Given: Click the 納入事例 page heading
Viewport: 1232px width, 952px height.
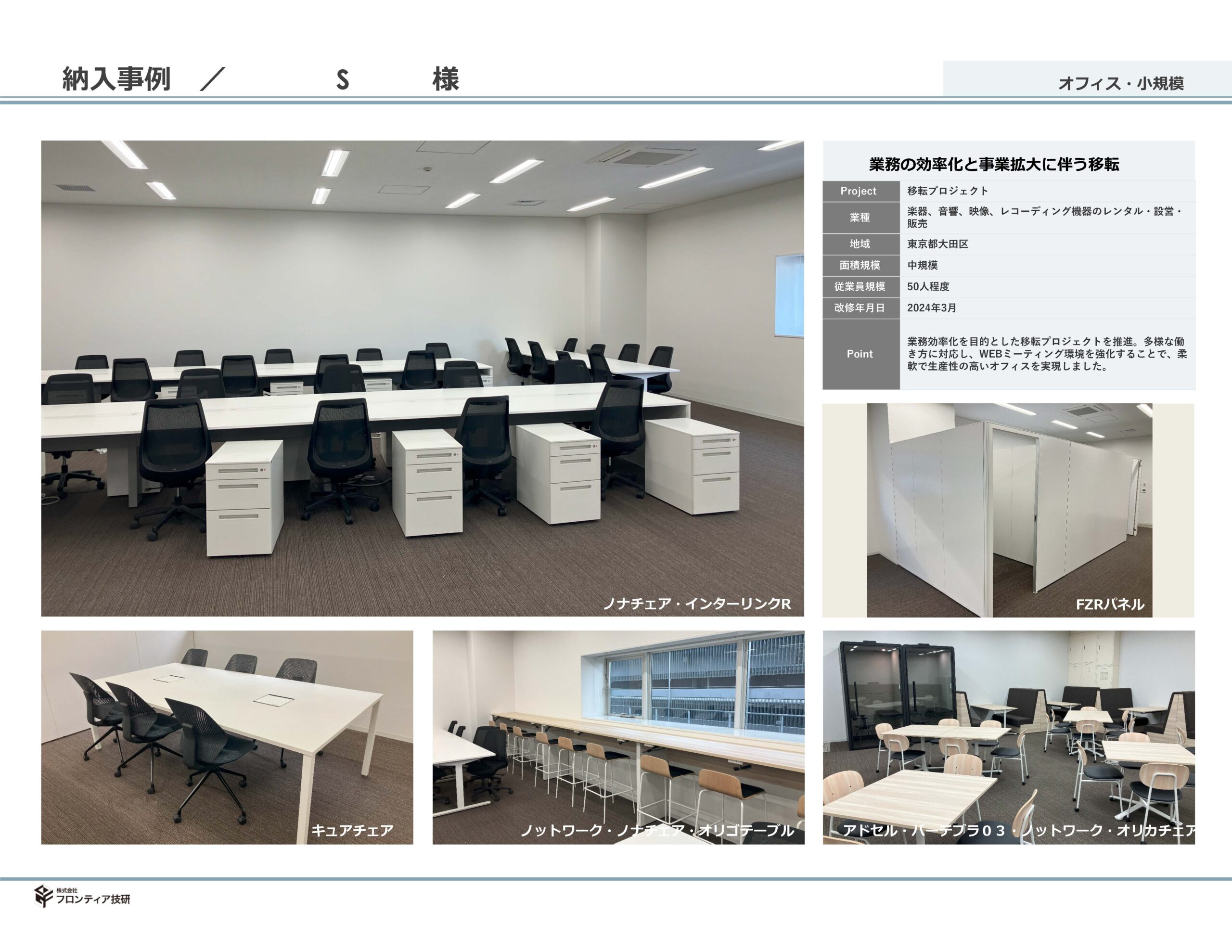Looking at the screenshot, I should coord(116,79).
